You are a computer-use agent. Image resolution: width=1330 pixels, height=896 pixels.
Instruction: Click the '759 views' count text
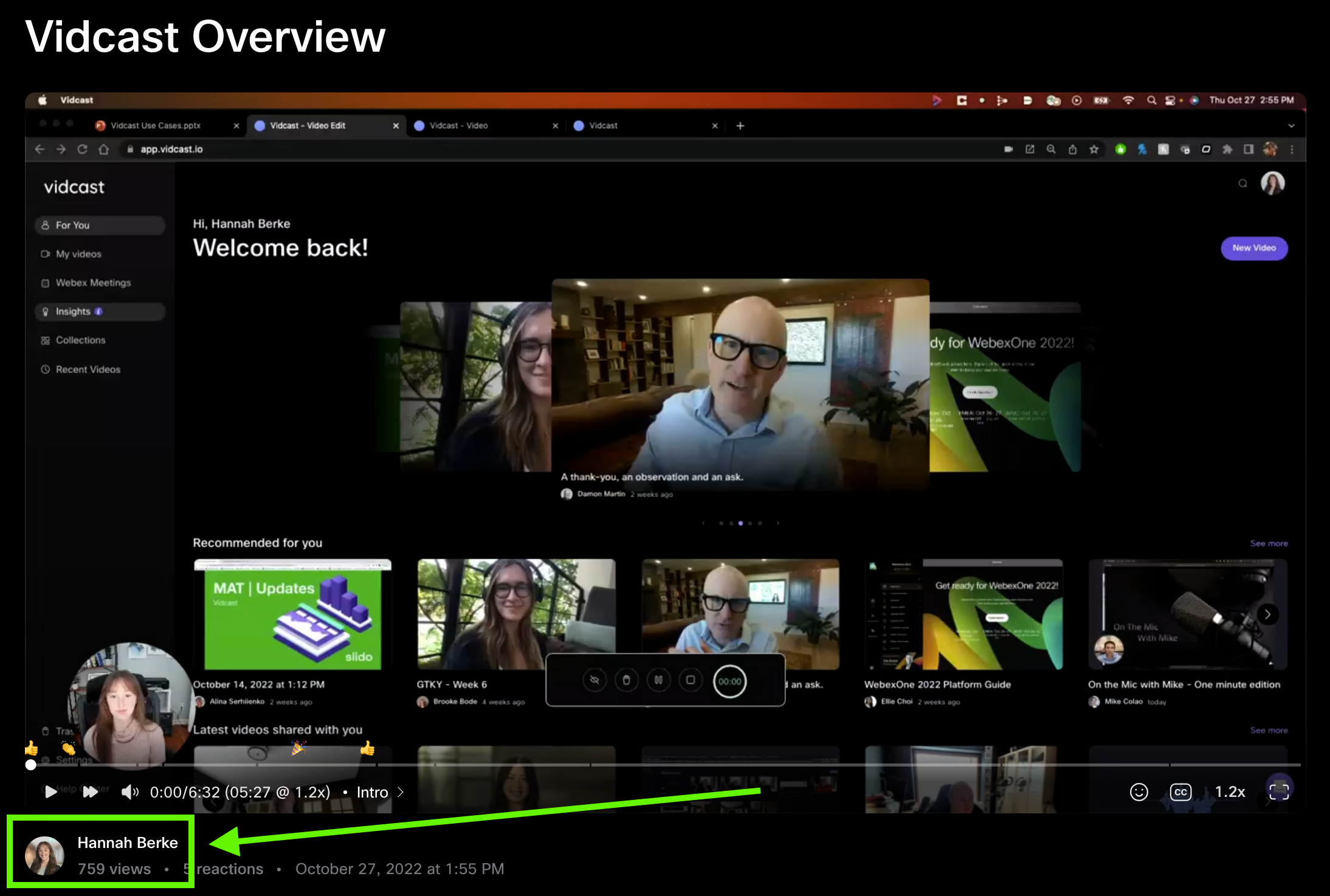pyautogui.click(x=114, y=869)
